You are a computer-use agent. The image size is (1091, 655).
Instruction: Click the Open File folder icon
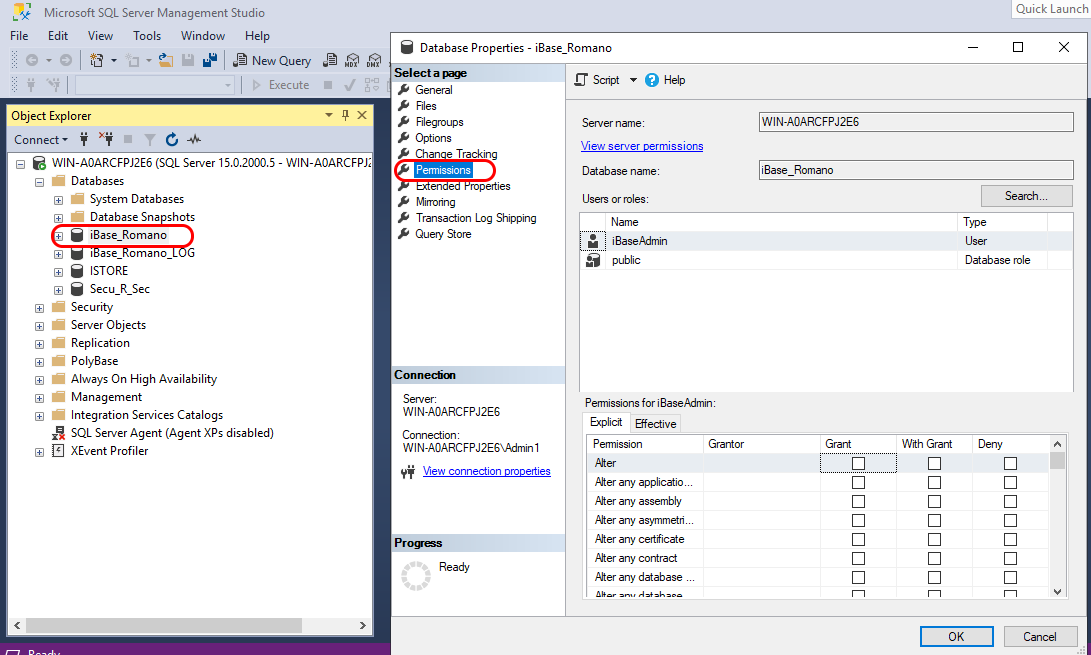[165, 60]
